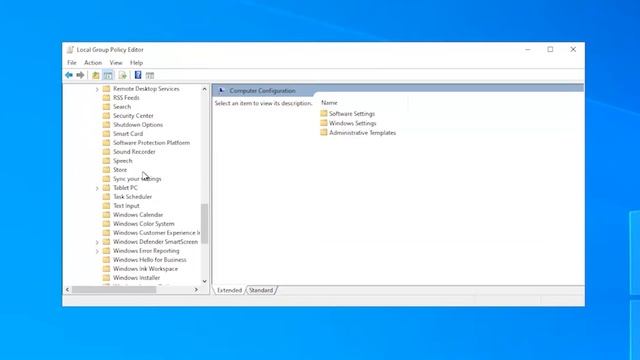This screenshot has width=640, height=360.
Task: Select Tablet PC tree item
Action: click(x=125, y=188)
